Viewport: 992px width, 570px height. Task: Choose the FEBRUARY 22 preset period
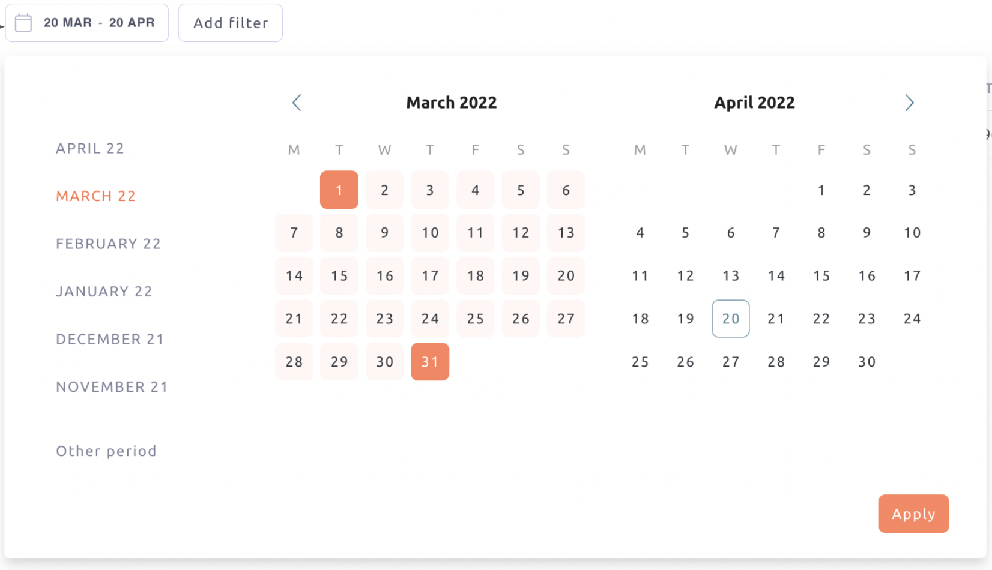108,244
